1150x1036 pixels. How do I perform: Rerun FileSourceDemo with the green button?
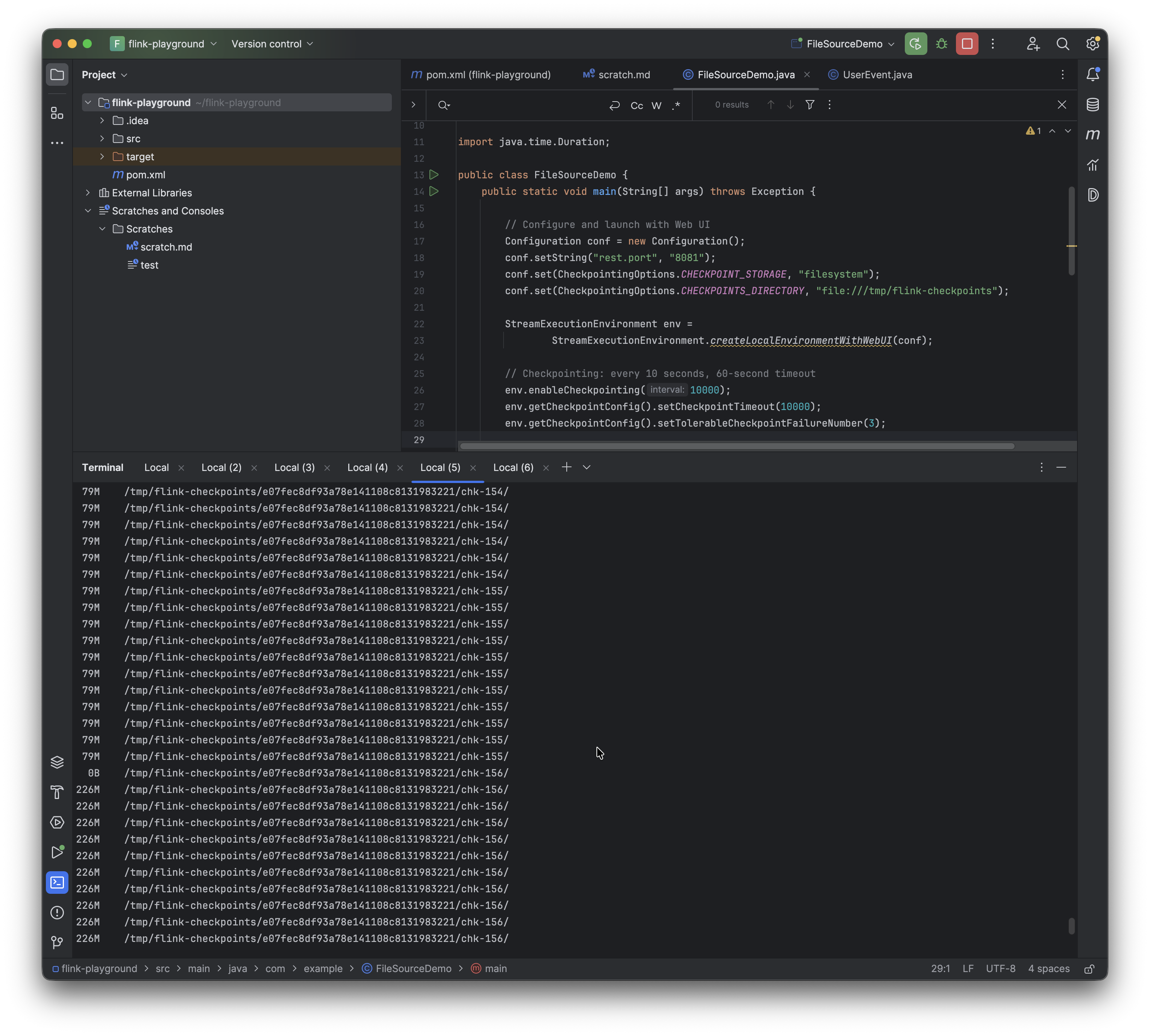[915, 44]
